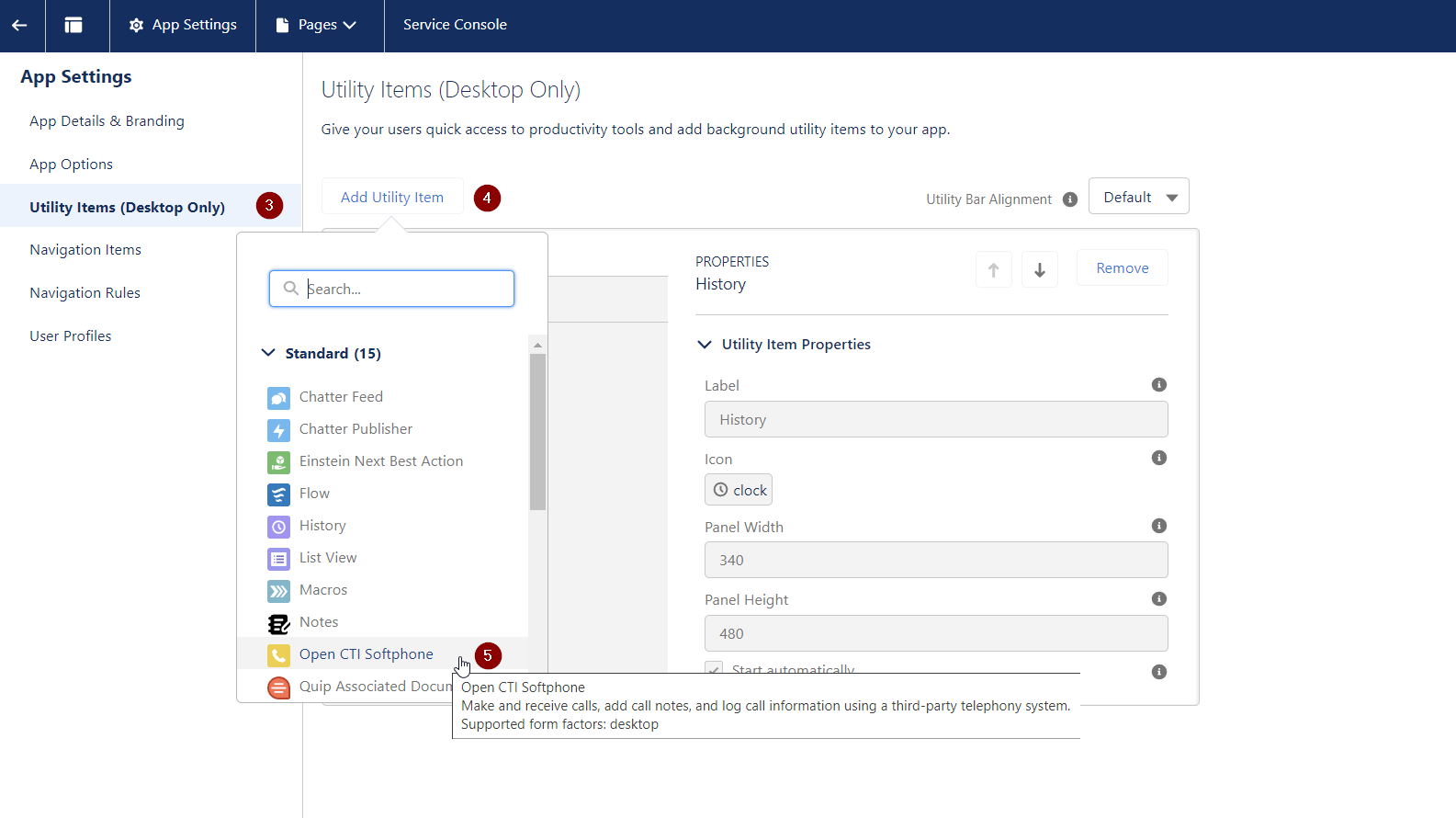Image resolution: width=1456 pixels, height=818 pixels.
Task: Select the History clock icon in list
Action: click(278, 527)
